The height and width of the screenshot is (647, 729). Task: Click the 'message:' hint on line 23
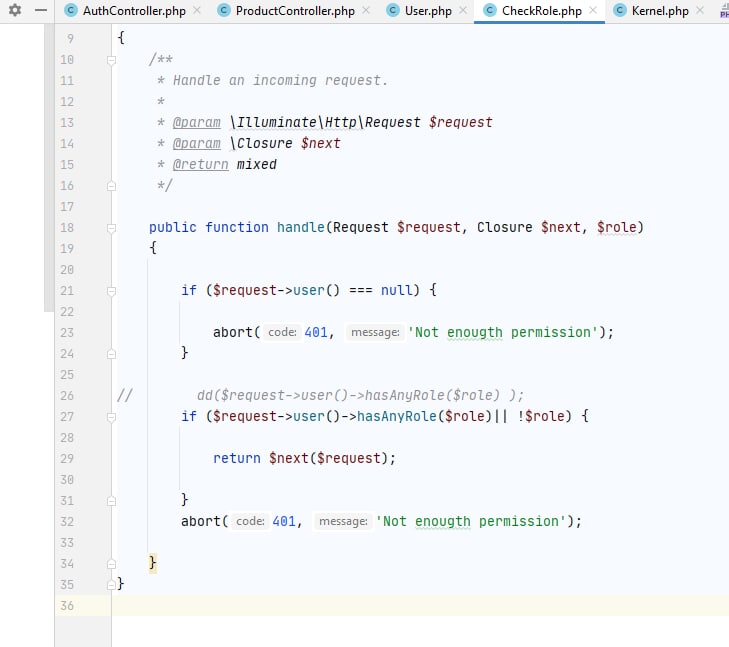pyautogui.click(x=375, y=332)
